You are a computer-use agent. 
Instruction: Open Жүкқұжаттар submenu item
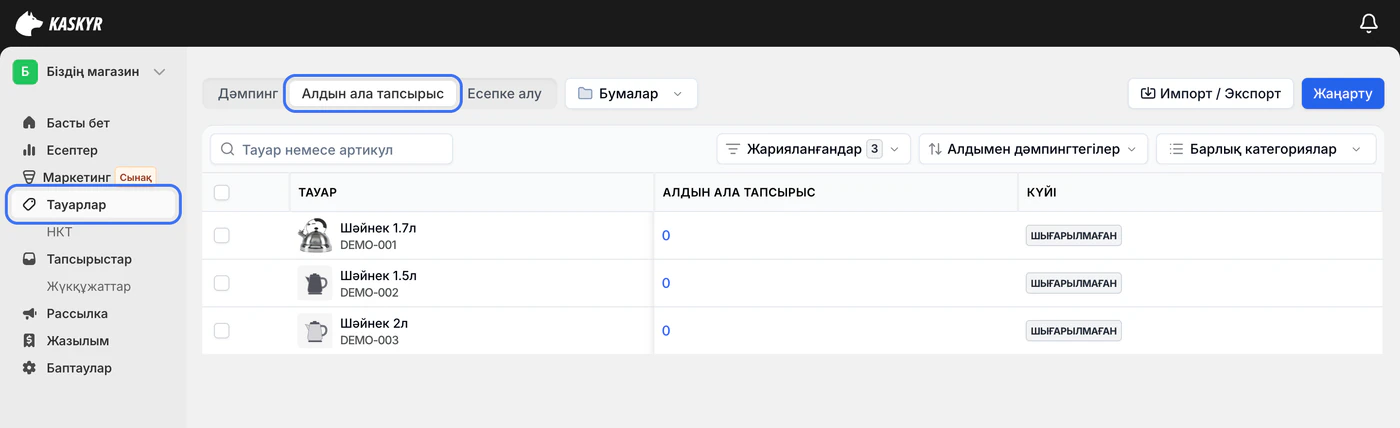[89, 286]
